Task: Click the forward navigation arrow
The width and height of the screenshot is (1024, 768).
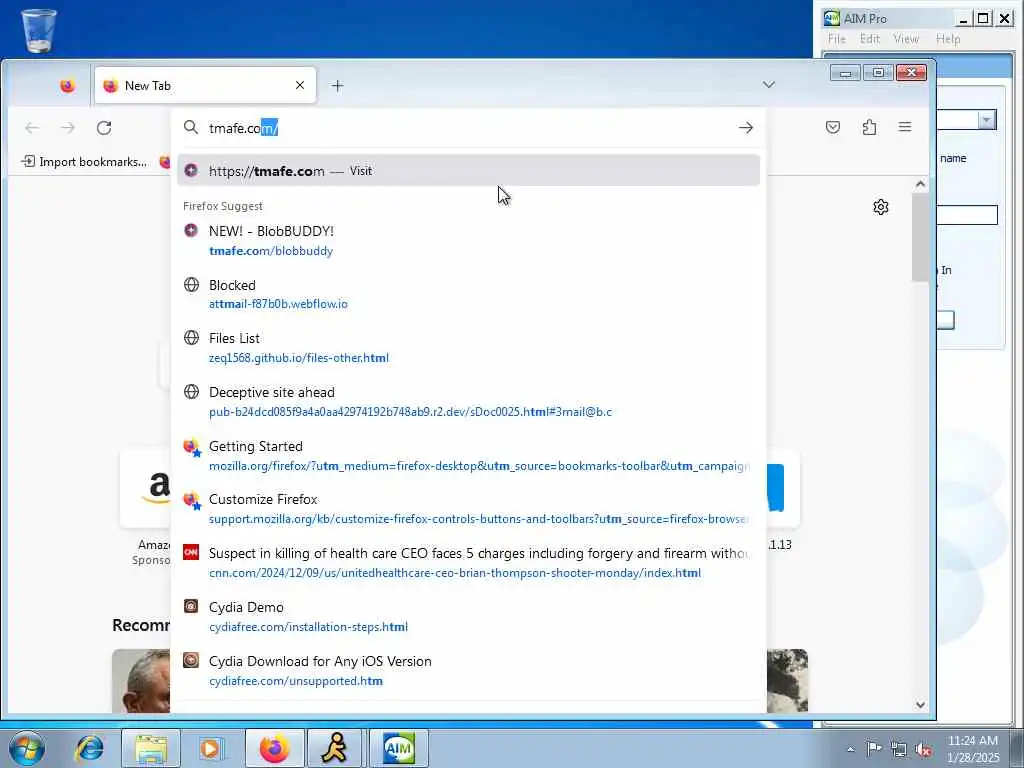Action: [68, 127]
